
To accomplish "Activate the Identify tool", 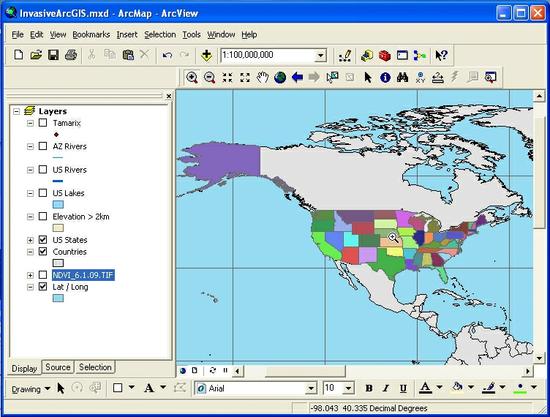I will point(385,77).
